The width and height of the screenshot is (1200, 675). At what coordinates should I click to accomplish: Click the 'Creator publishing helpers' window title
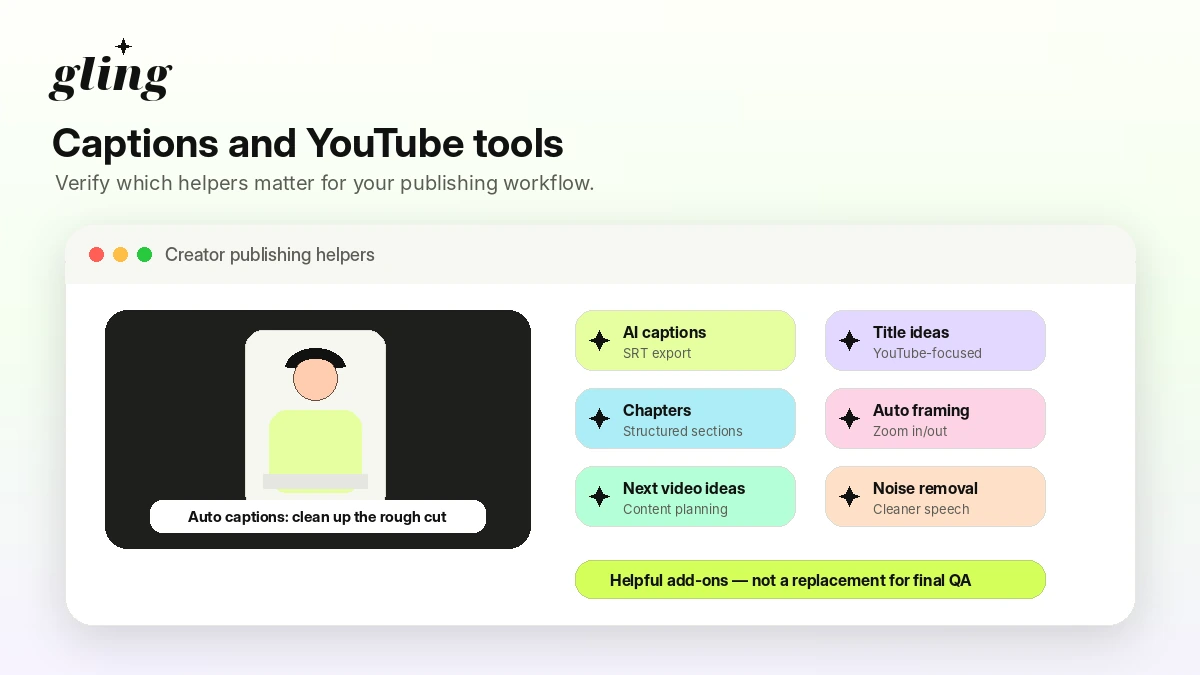click(270, 255)
